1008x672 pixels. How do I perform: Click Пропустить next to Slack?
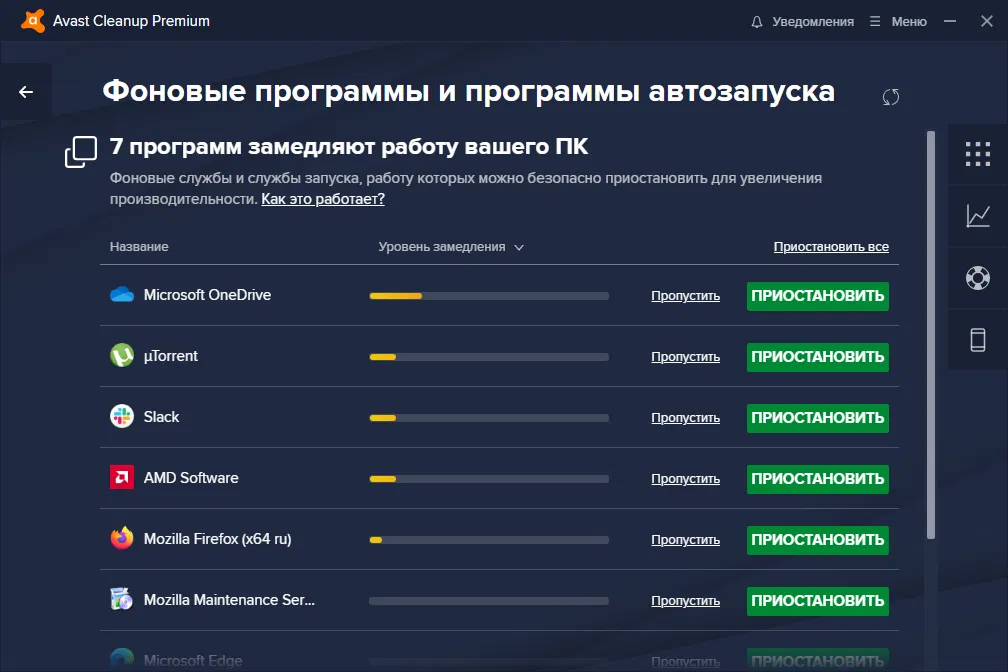point(685,417)
